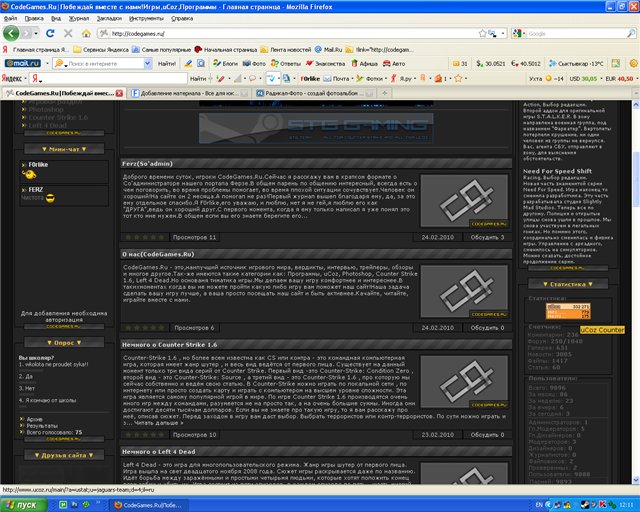Collapse the Опрос block header
The height and width of the screenshot is (512, 640).
(x=64, y=343)
